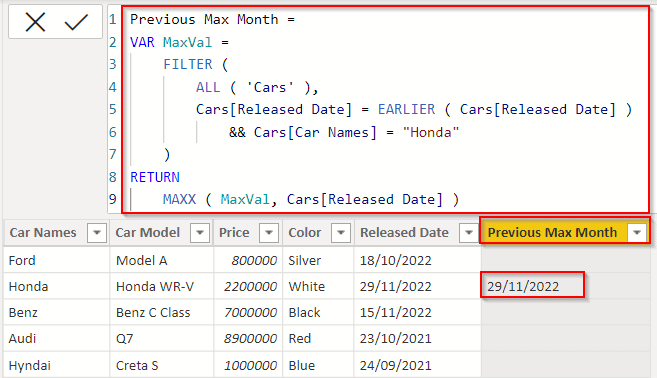Image resolution: width=657 pixels, height=378 pixels.
Task: Select the Released Date column header
Action: click(x=417, y=233)
